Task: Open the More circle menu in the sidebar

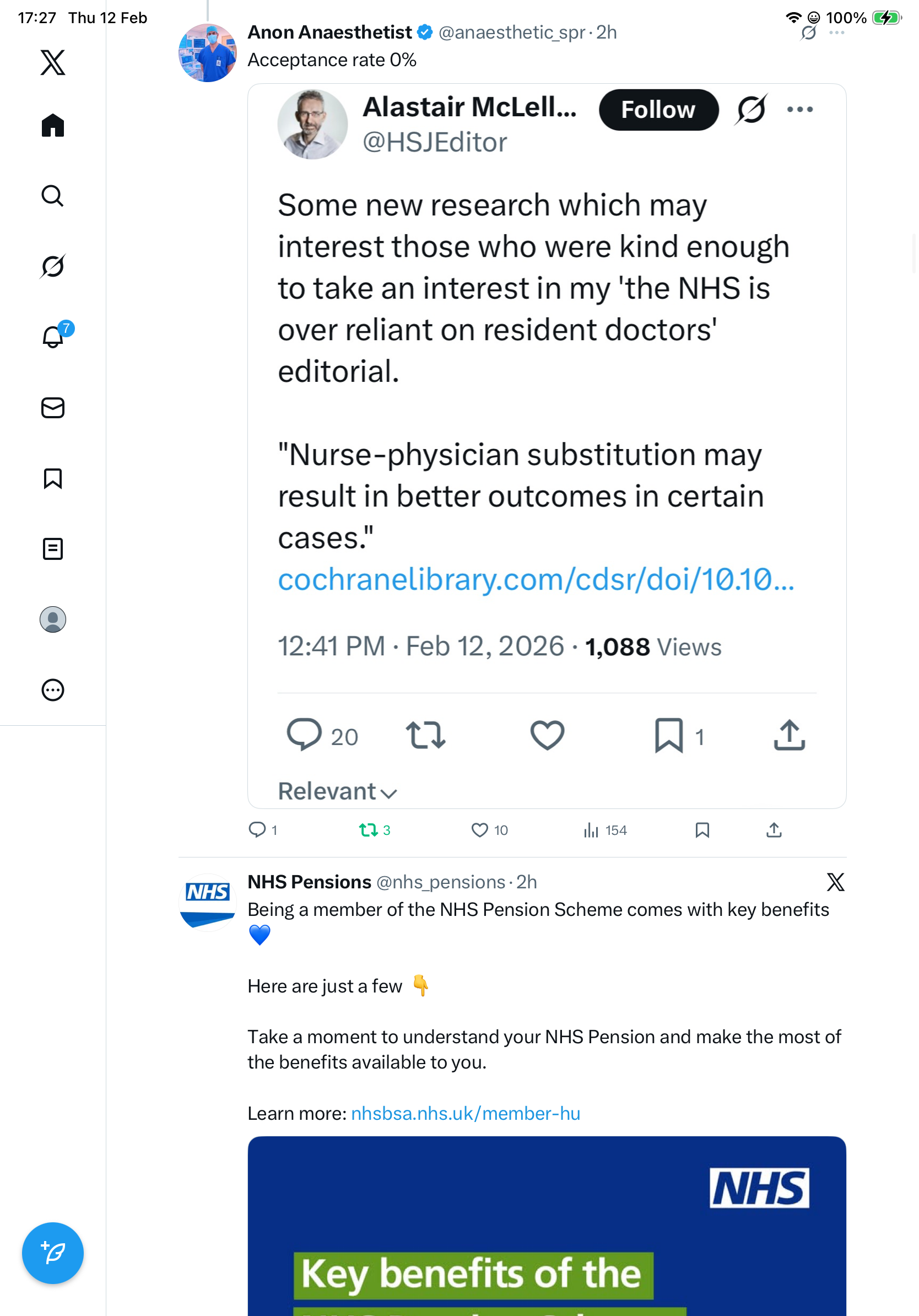Action: tap(53, 690)
